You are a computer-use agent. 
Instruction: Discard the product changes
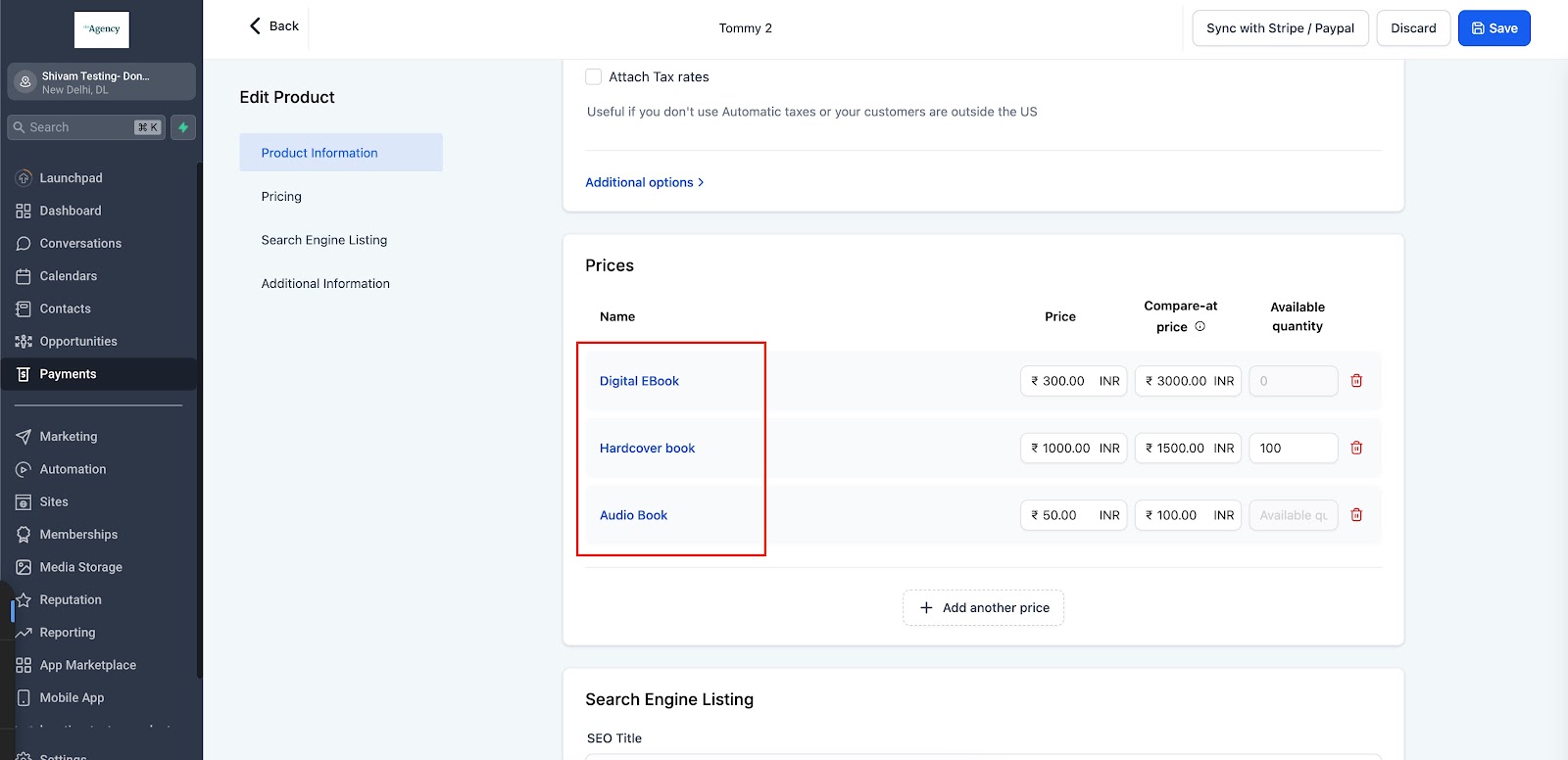coord(1413,28)
